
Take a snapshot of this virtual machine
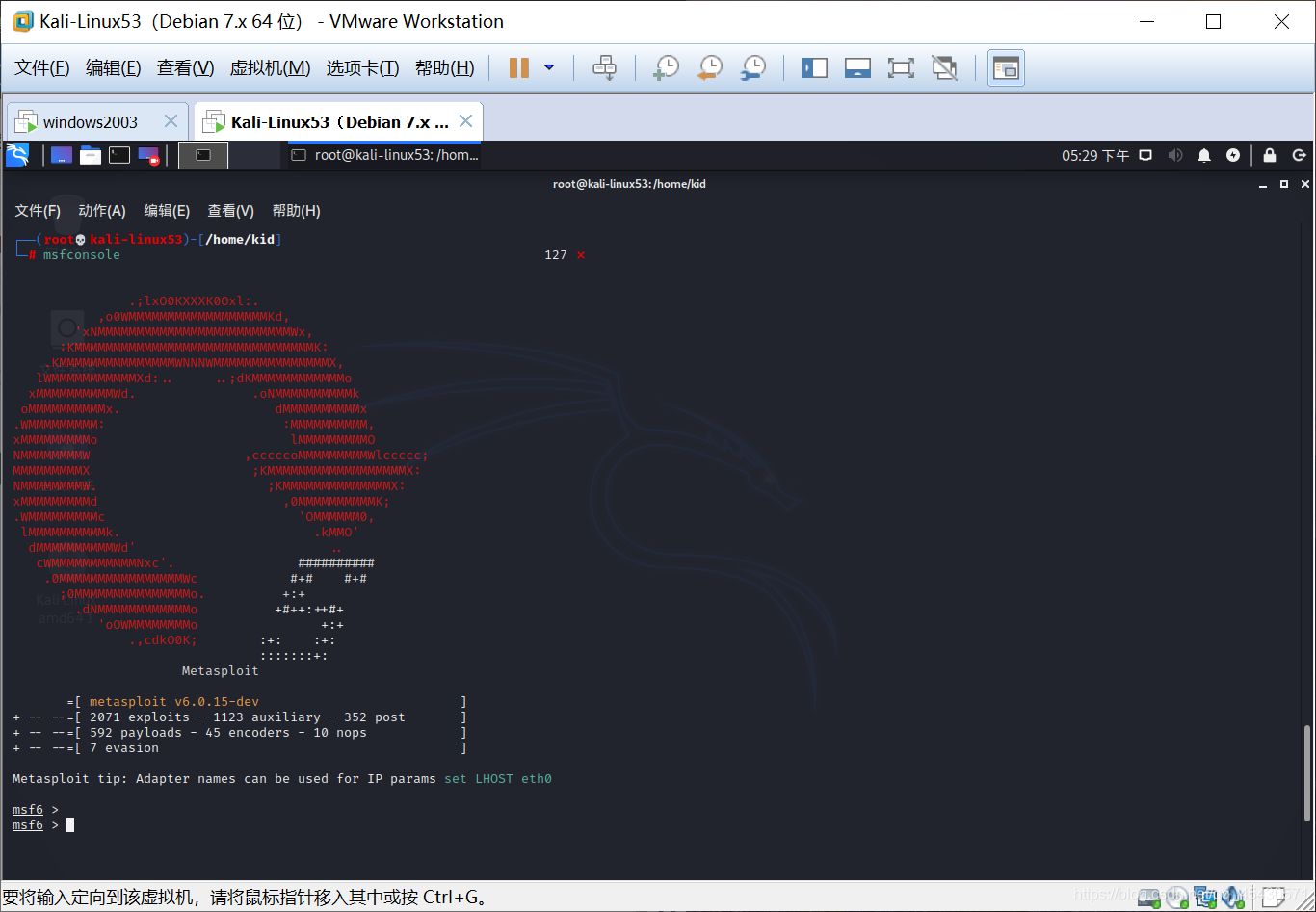666,67
